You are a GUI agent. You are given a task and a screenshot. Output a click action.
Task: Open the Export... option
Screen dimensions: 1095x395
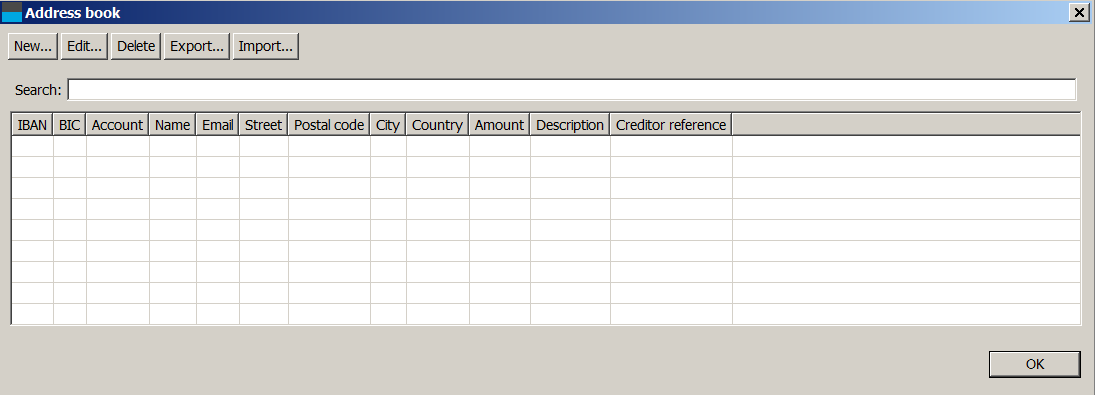click(197, 46)
